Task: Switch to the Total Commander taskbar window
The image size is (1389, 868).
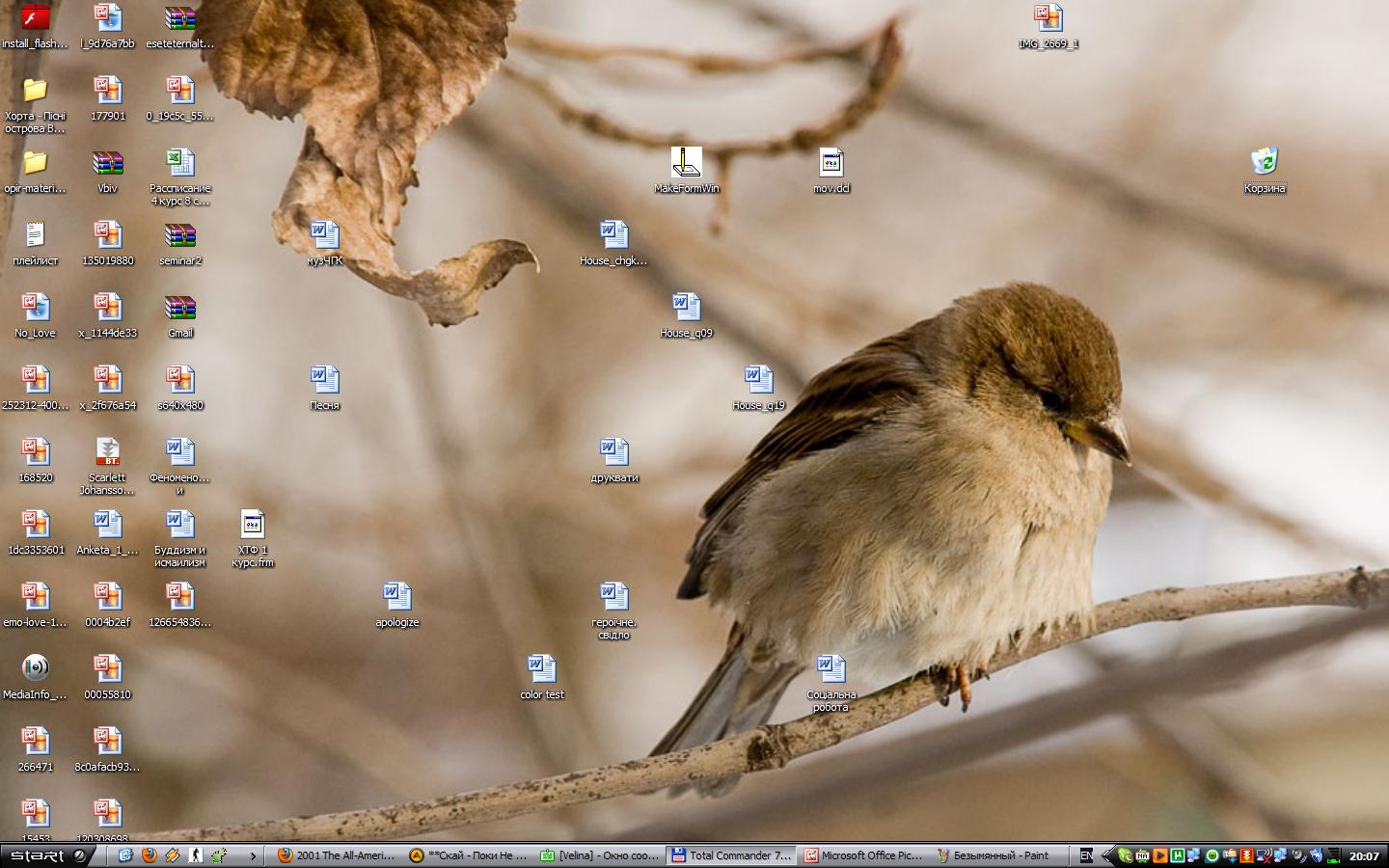Action: [730, 855]
